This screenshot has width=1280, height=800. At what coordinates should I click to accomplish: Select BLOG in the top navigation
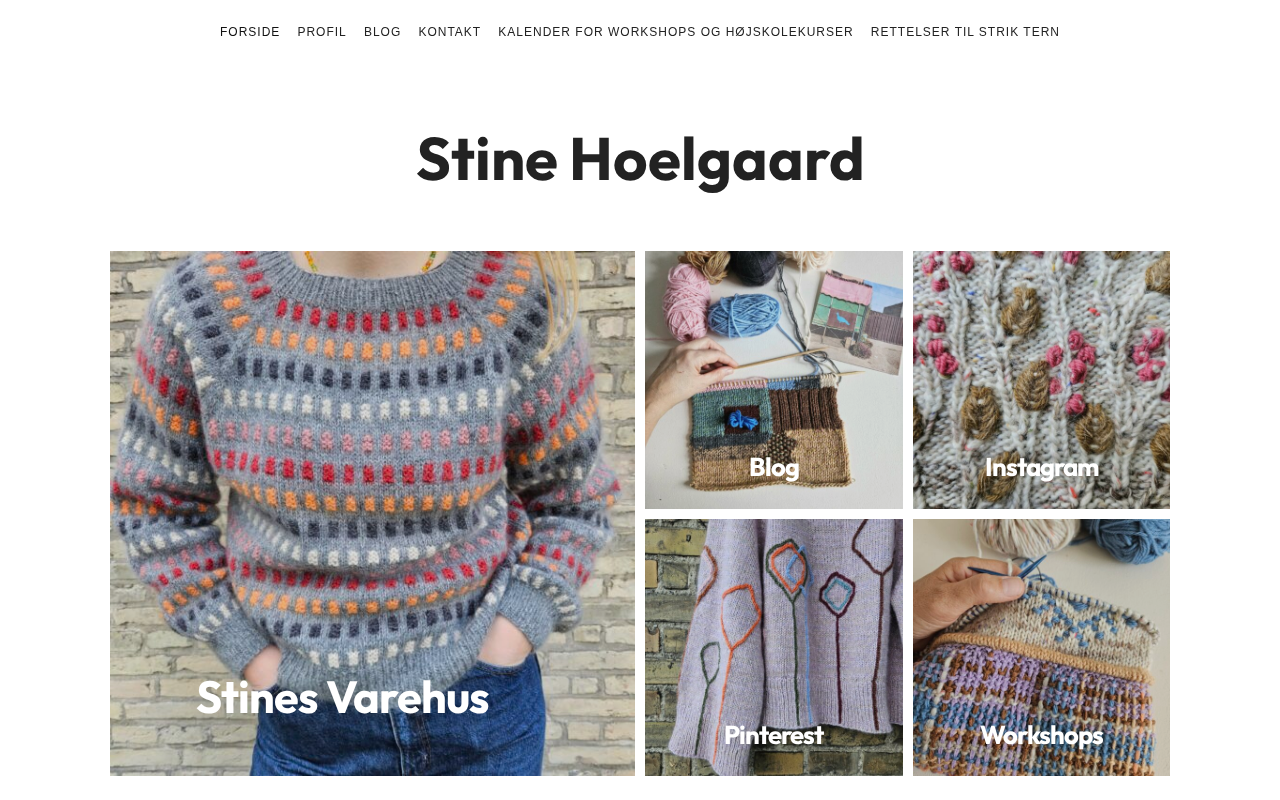tap(382, 32)
